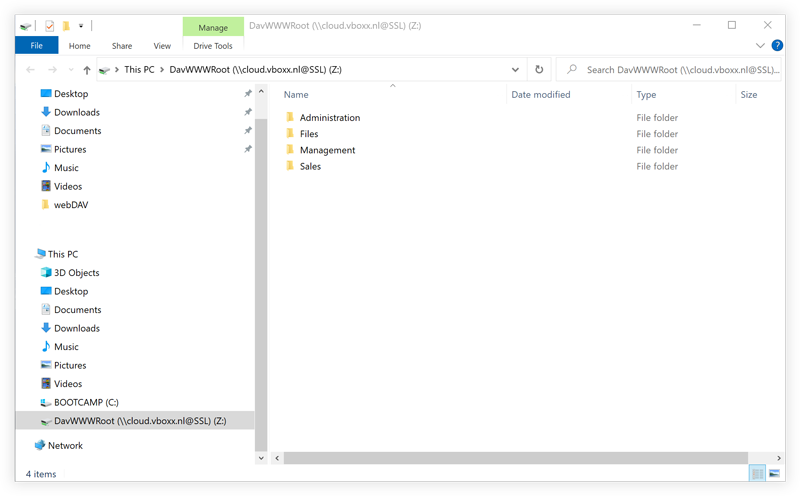Select the Administration folder
Image resolution: width=800 pixels, height=496 pixels.
330,117
